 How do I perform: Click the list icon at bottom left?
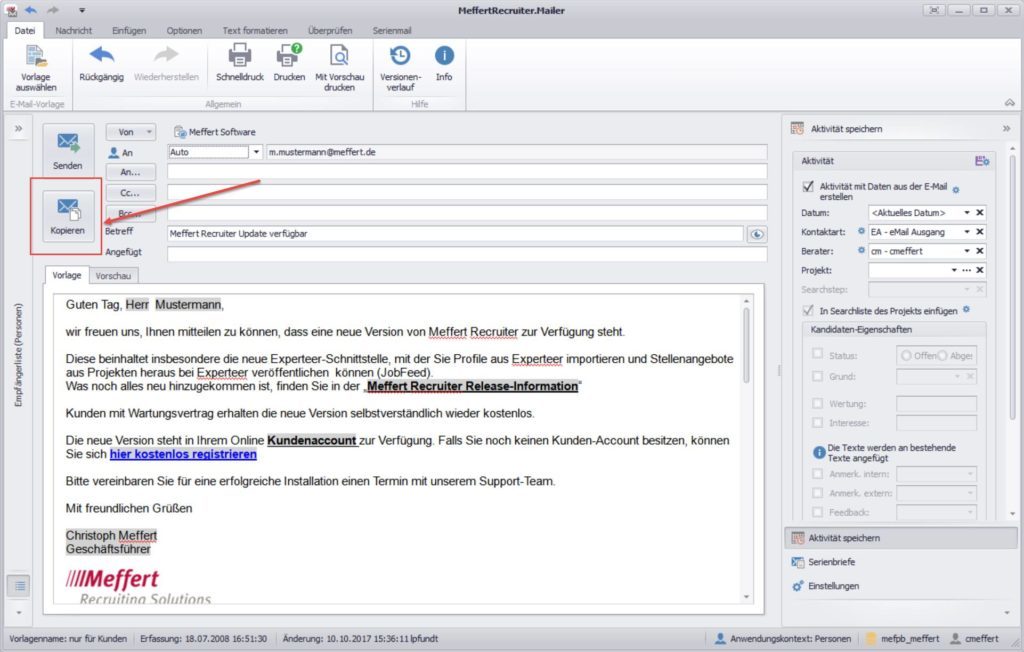pyautogui.click(x=20, y=586)
